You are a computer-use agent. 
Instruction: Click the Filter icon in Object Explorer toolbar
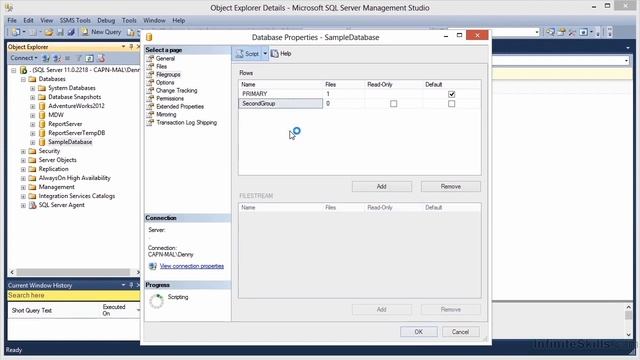[x=79, y=58]
